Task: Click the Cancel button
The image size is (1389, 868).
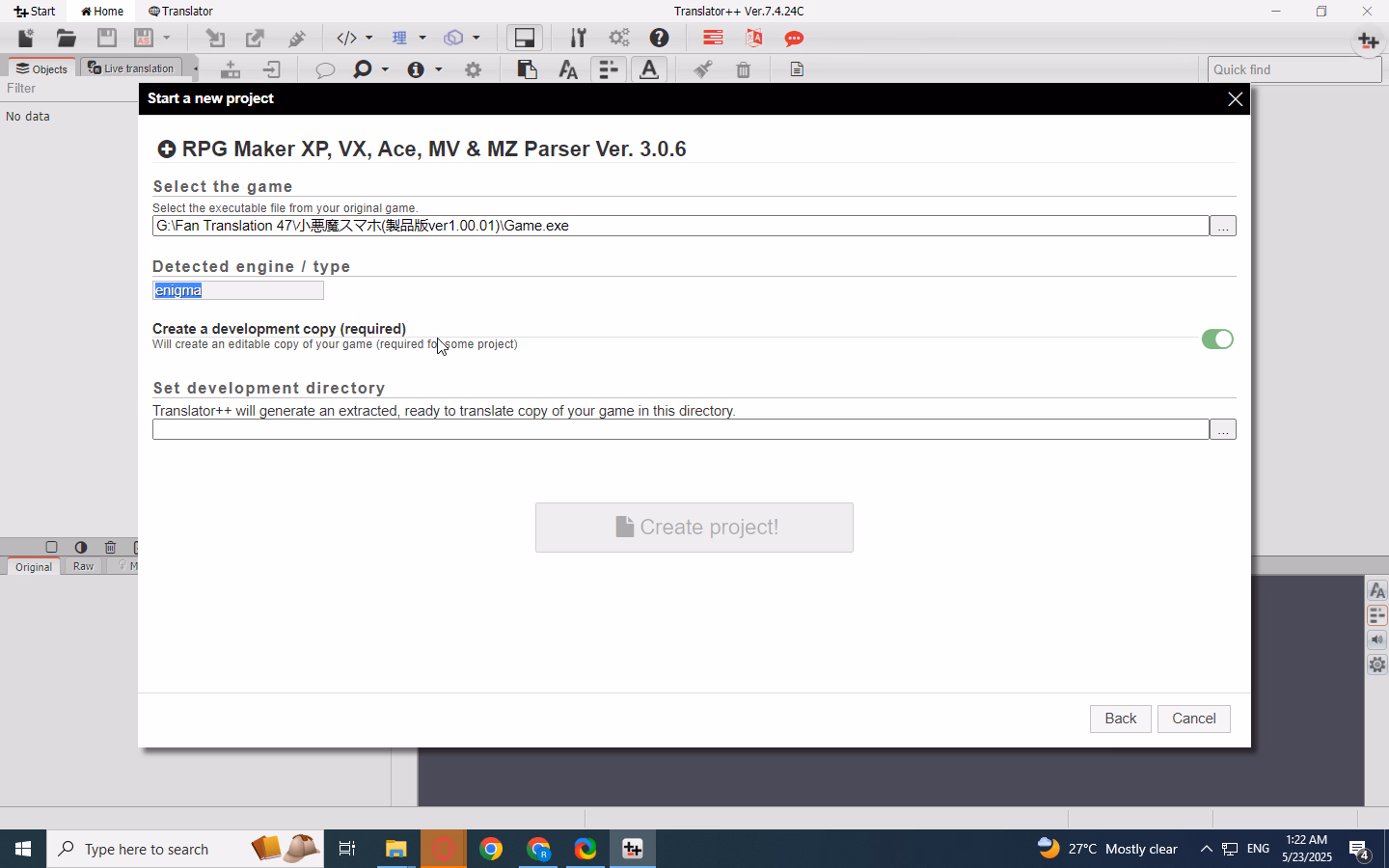Action: (x=1194, y=719)
